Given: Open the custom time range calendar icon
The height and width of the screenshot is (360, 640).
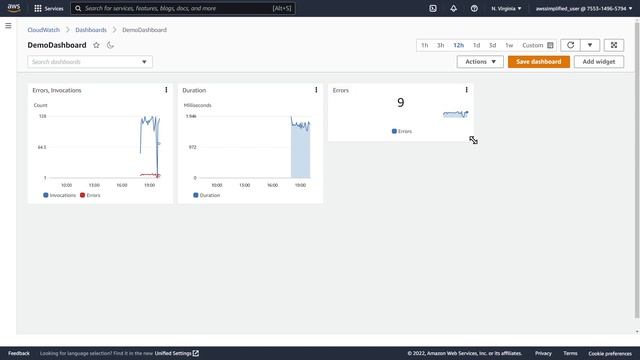Looking at the screenshot, I should [550, 45].
